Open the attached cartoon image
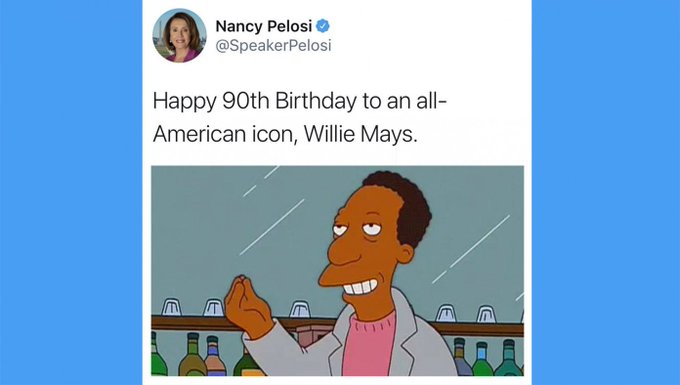680x385 pixels. click(337, 271)
